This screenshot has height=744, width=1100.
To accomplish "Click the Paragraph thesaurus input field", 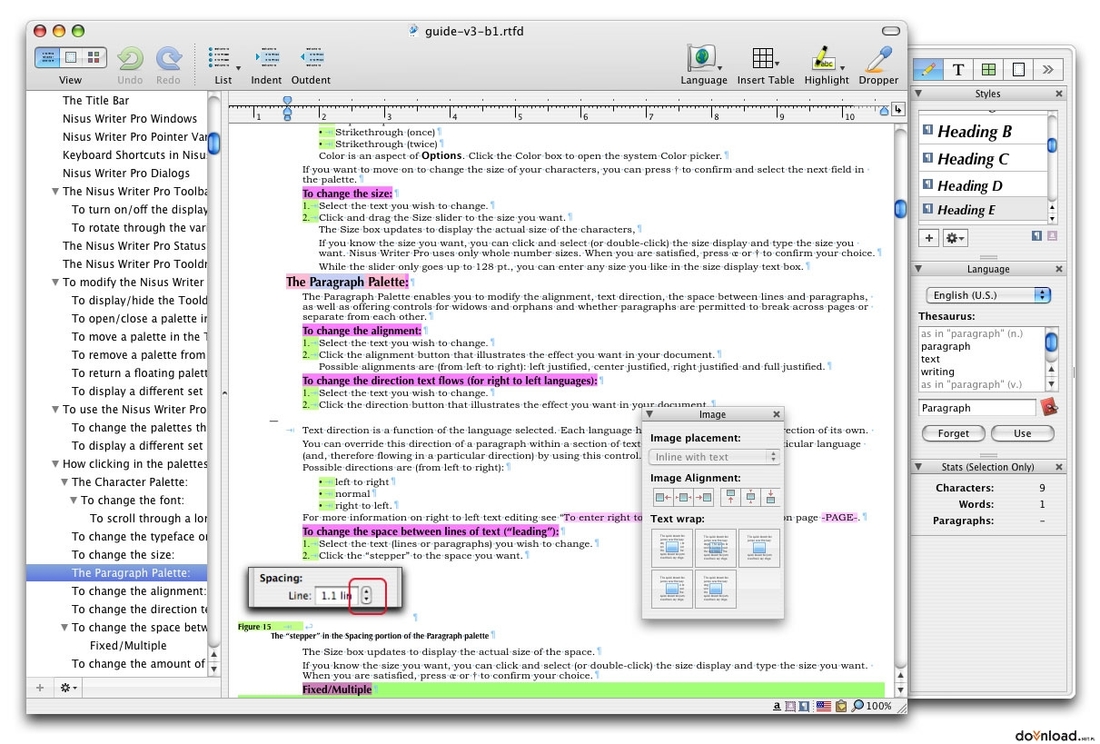I will click(x=977, y=407).
